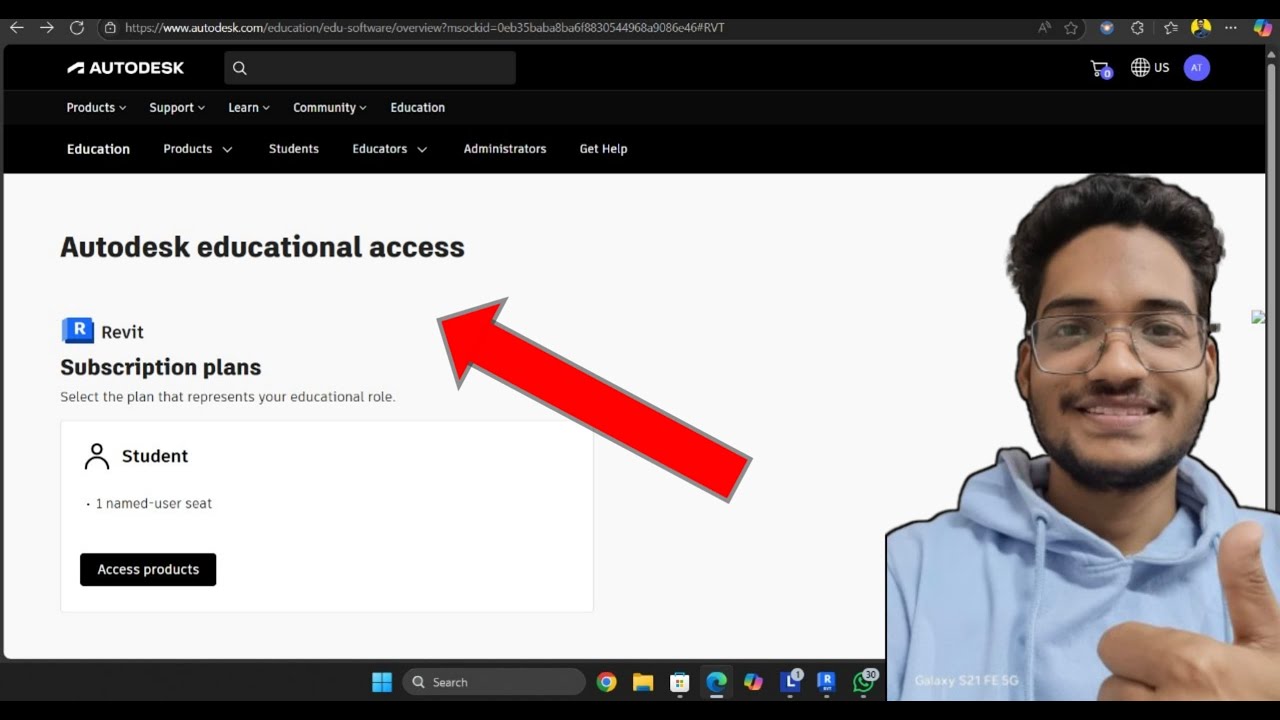Change region with the globe US icon
Image resolution: width=1280 pixels, height=720 pixels.
tap(1150, 68)
